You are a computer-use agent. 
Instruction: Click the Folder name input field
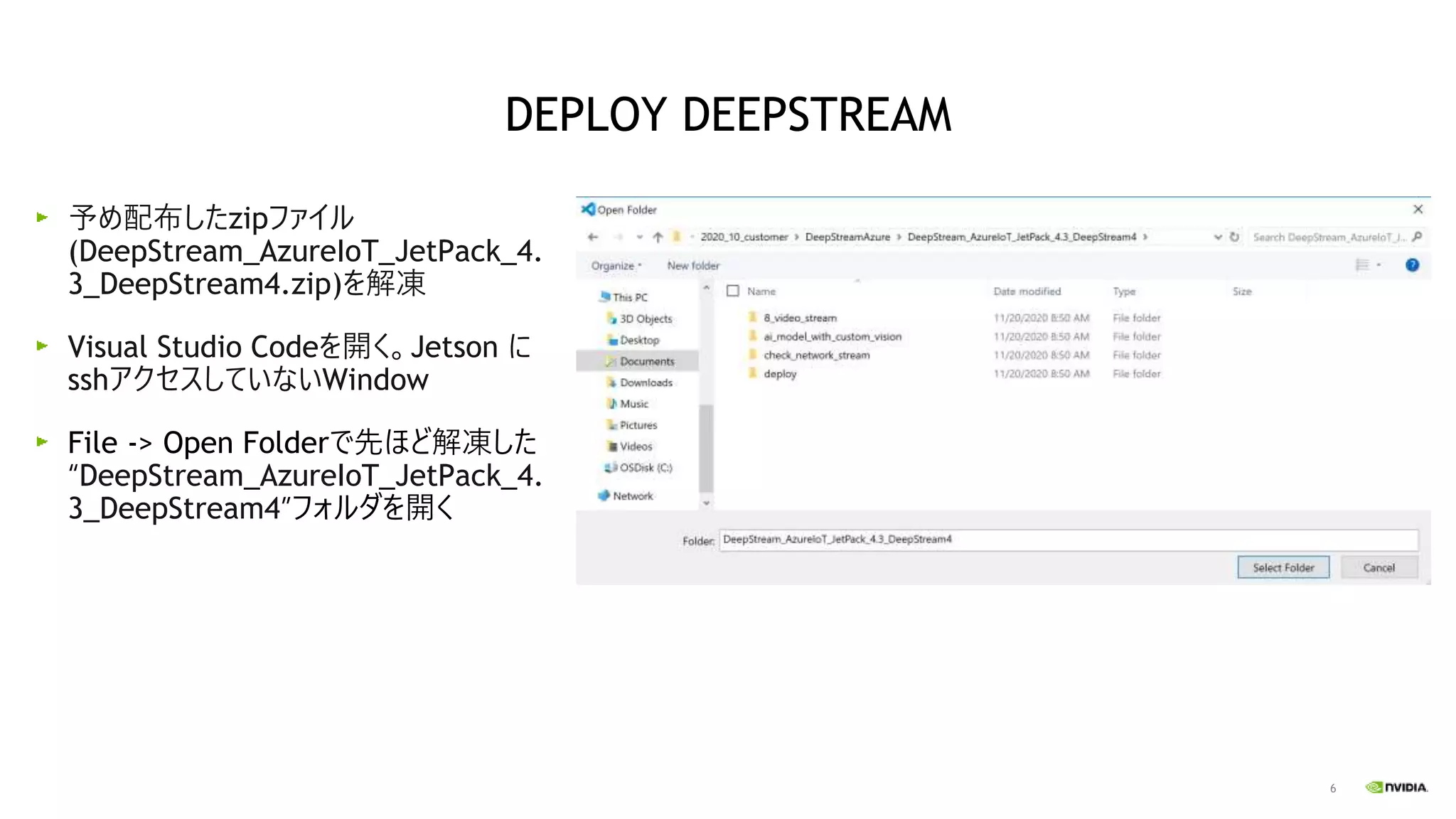point(1069,540)
